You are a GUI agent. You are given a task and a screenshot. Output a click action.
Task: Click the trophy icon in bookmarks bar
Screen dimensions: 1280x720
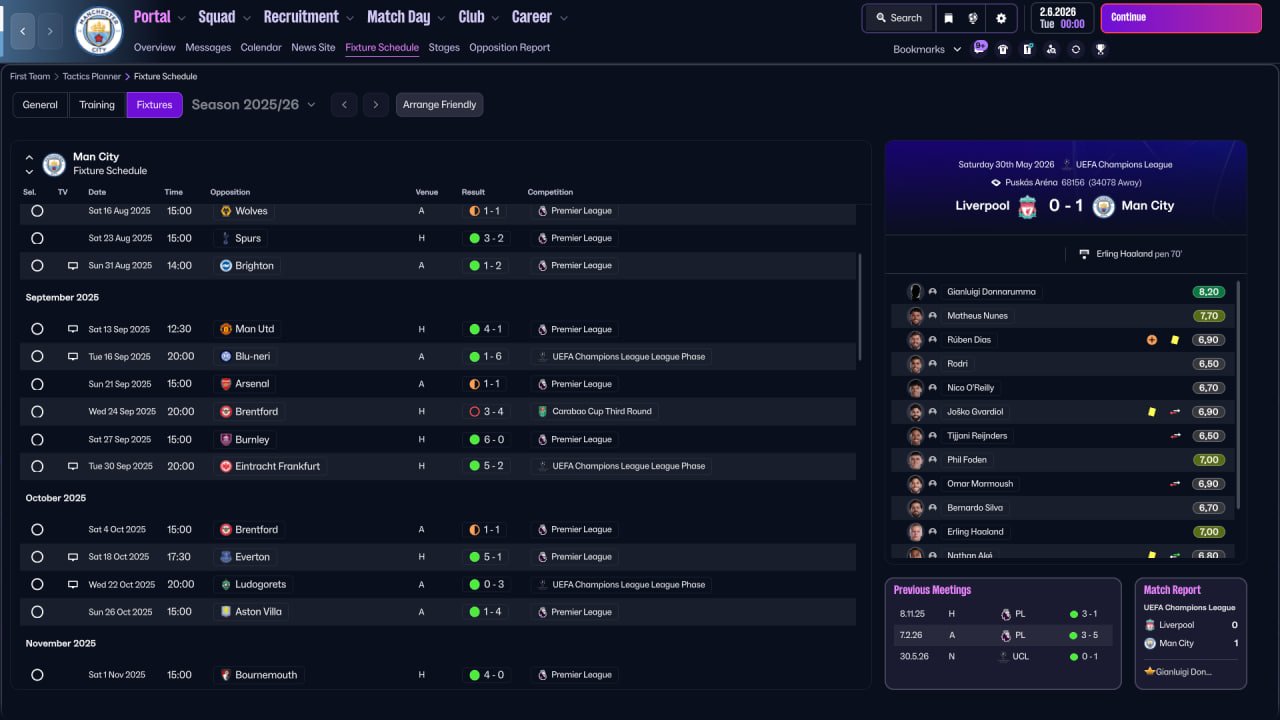[1100, 49]
